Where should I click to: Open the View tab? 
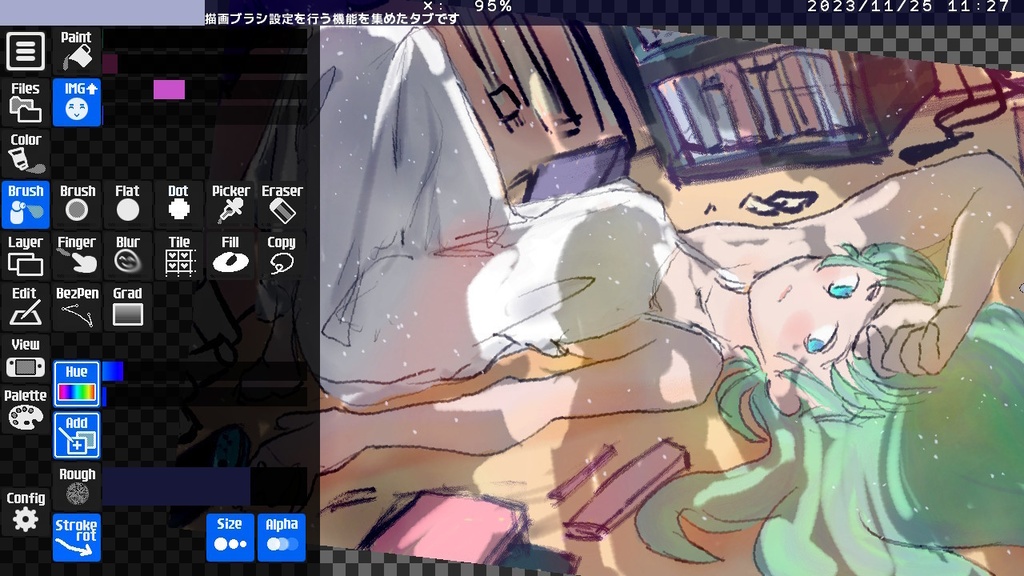coord(25,358)
